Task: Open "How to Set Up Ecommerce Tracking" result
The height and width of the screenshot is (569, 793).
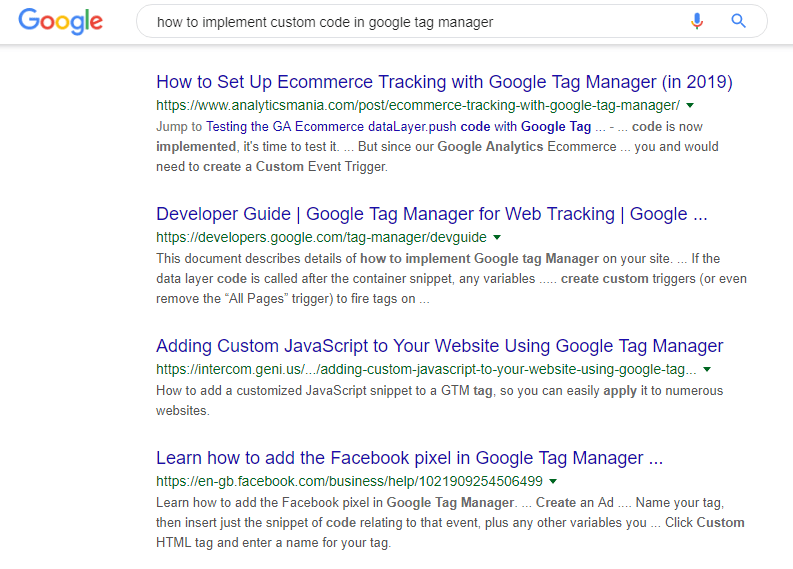Action: [x=444, y=82]
